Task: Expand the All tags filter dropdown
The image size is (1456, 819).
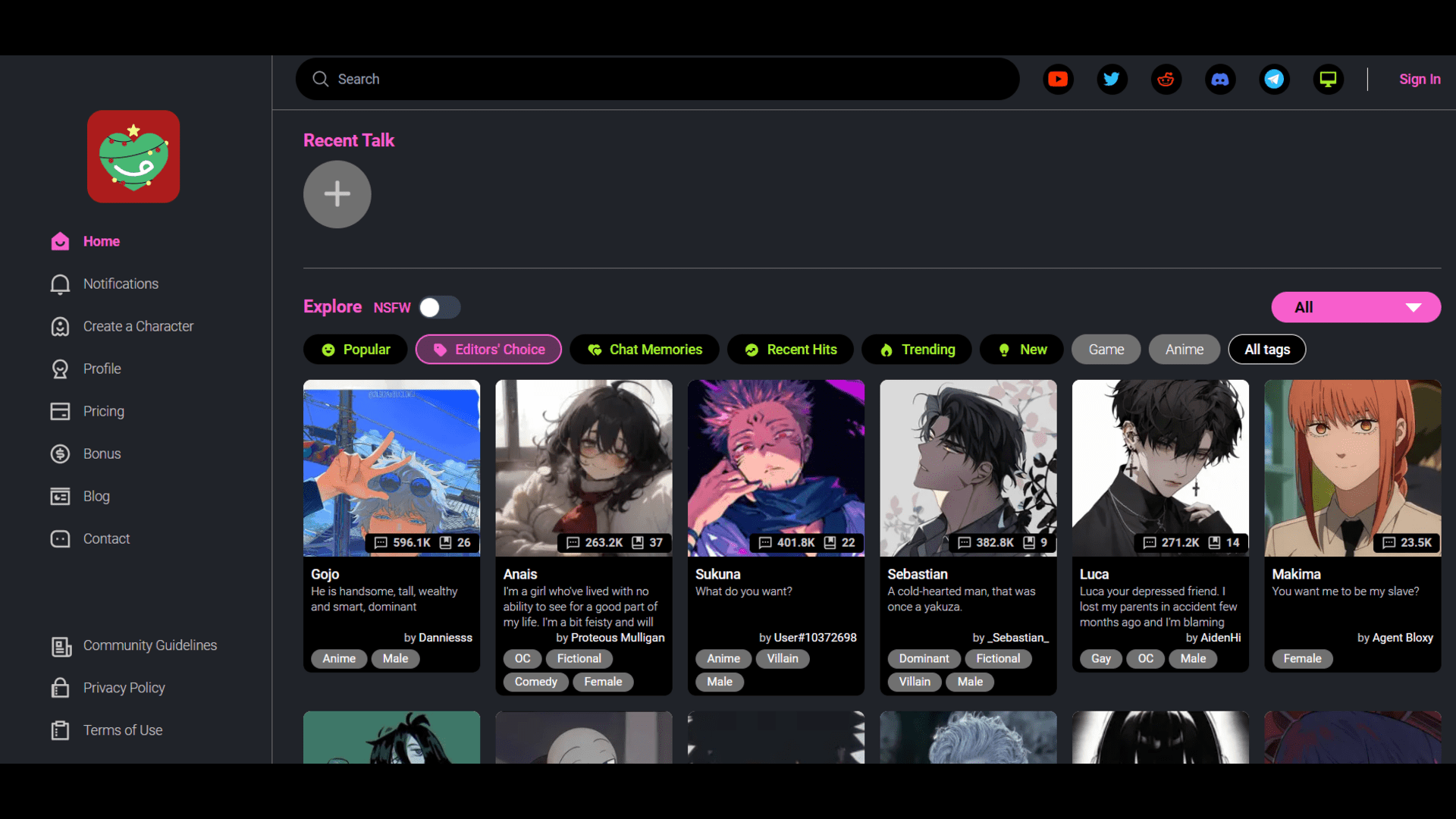Action: [x=1268, y=349]
